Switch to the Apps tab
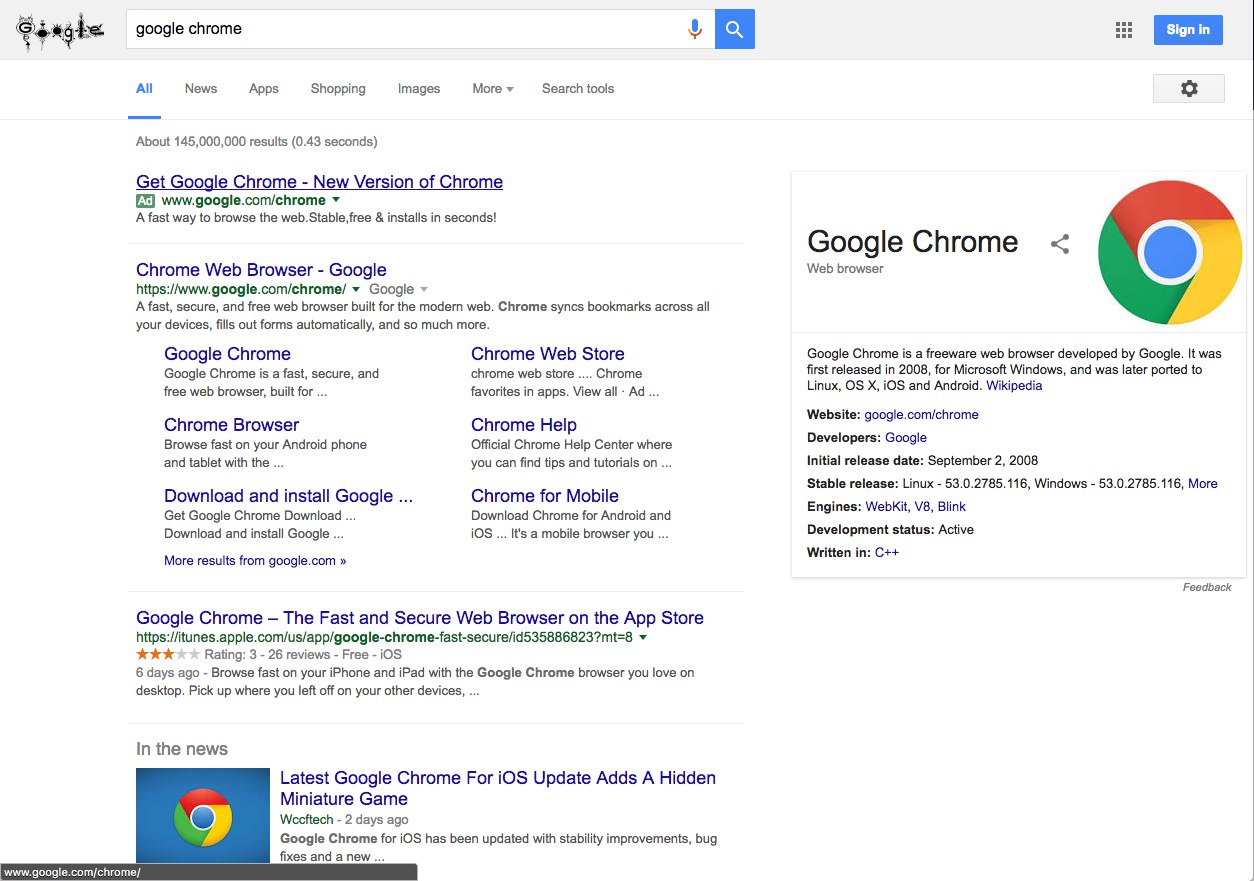This screenshot has height=881, width=1254. [x=264, y=89]
